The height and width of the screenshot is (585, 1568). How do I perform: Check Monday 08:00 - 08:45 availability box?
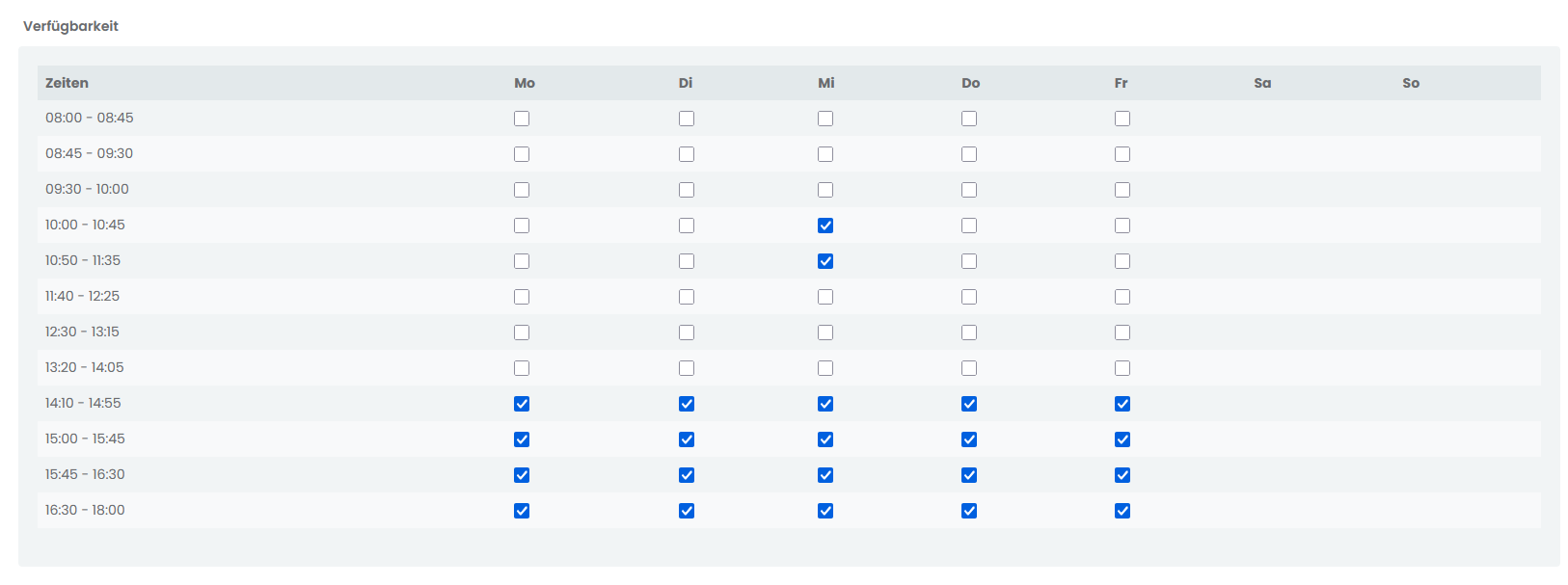pos(522,119)
